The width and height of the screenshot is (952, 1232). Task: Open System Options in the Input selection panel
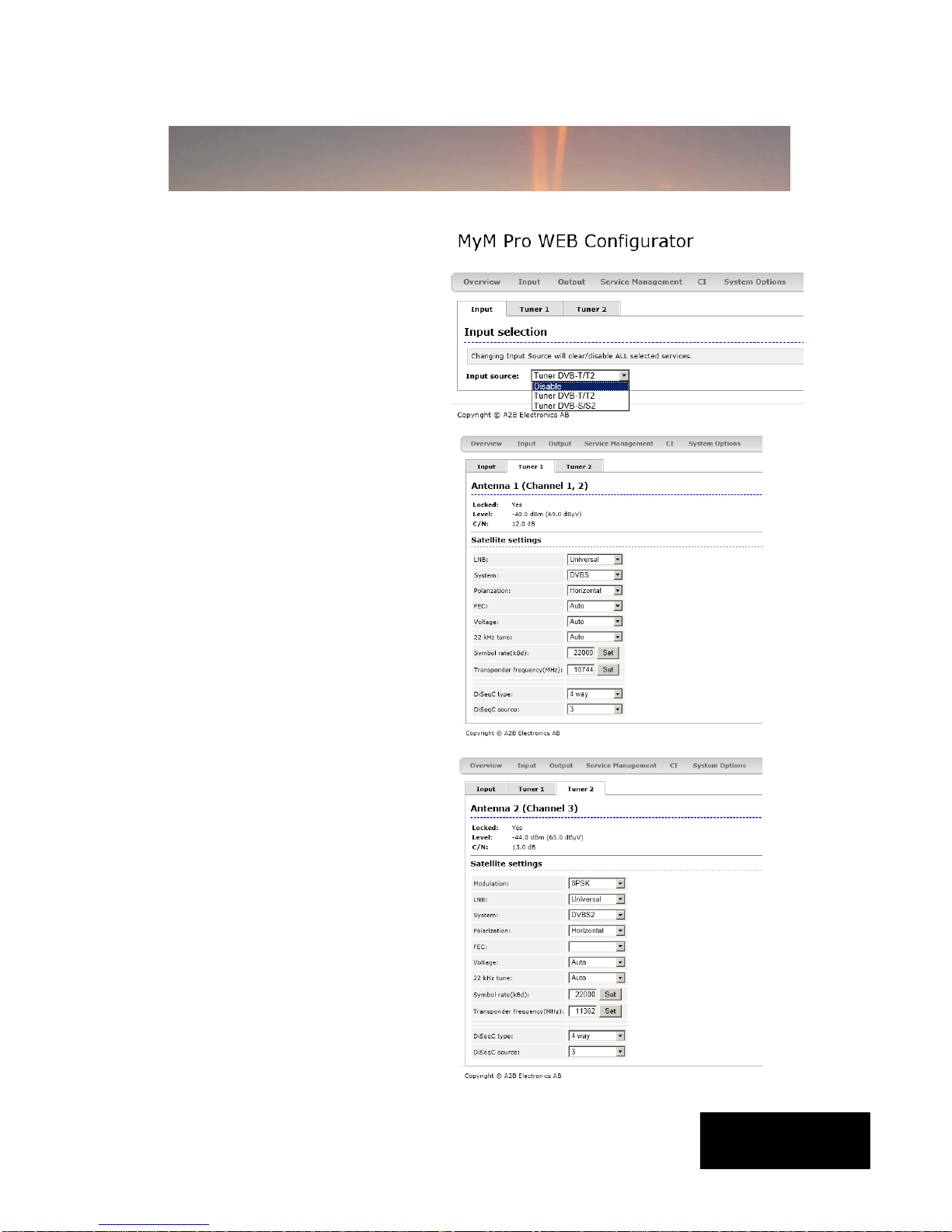(x=755, y=282)
